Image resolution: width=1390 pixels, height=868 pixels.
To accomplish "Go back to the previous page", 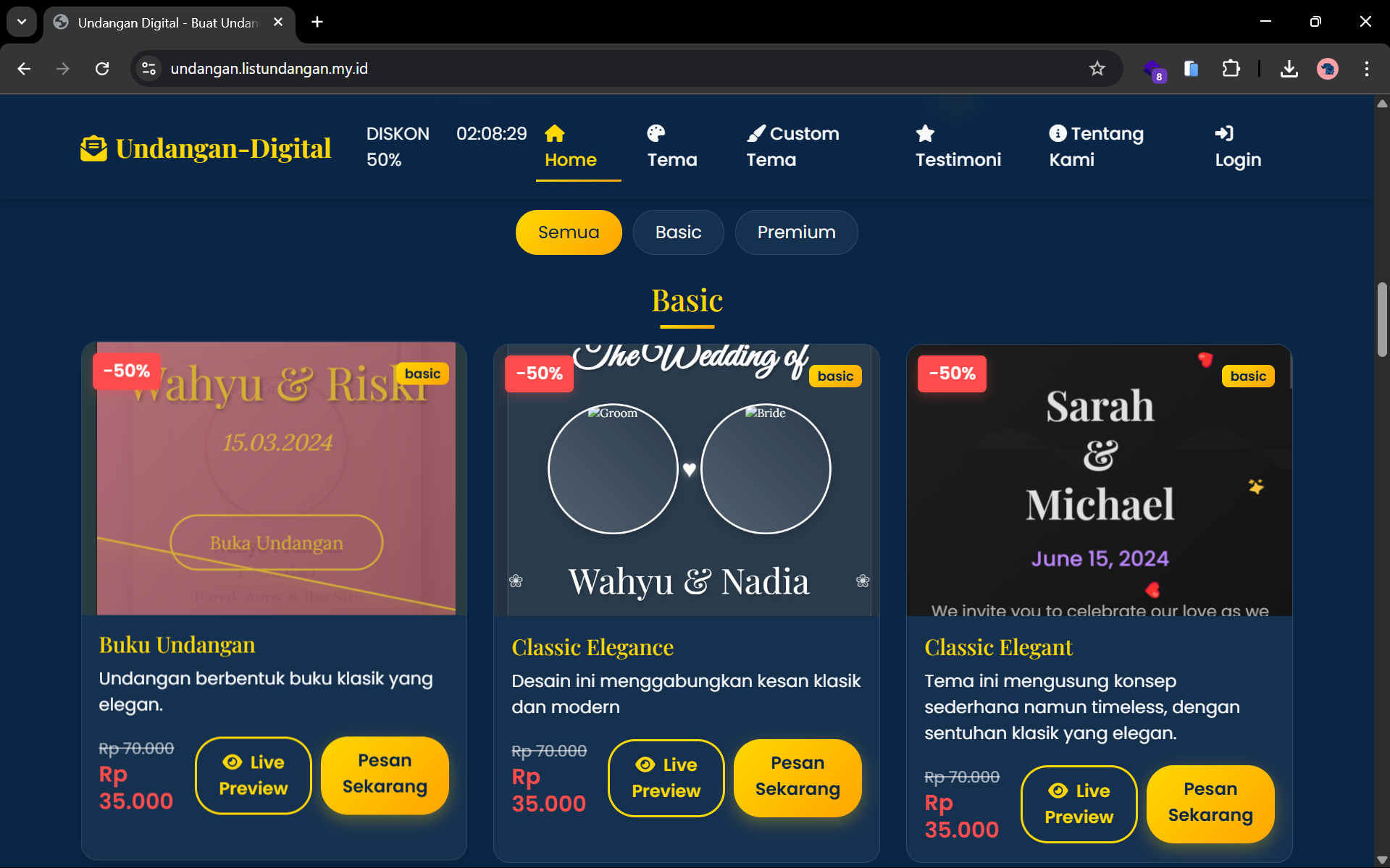I will click(x=24, y=69).
